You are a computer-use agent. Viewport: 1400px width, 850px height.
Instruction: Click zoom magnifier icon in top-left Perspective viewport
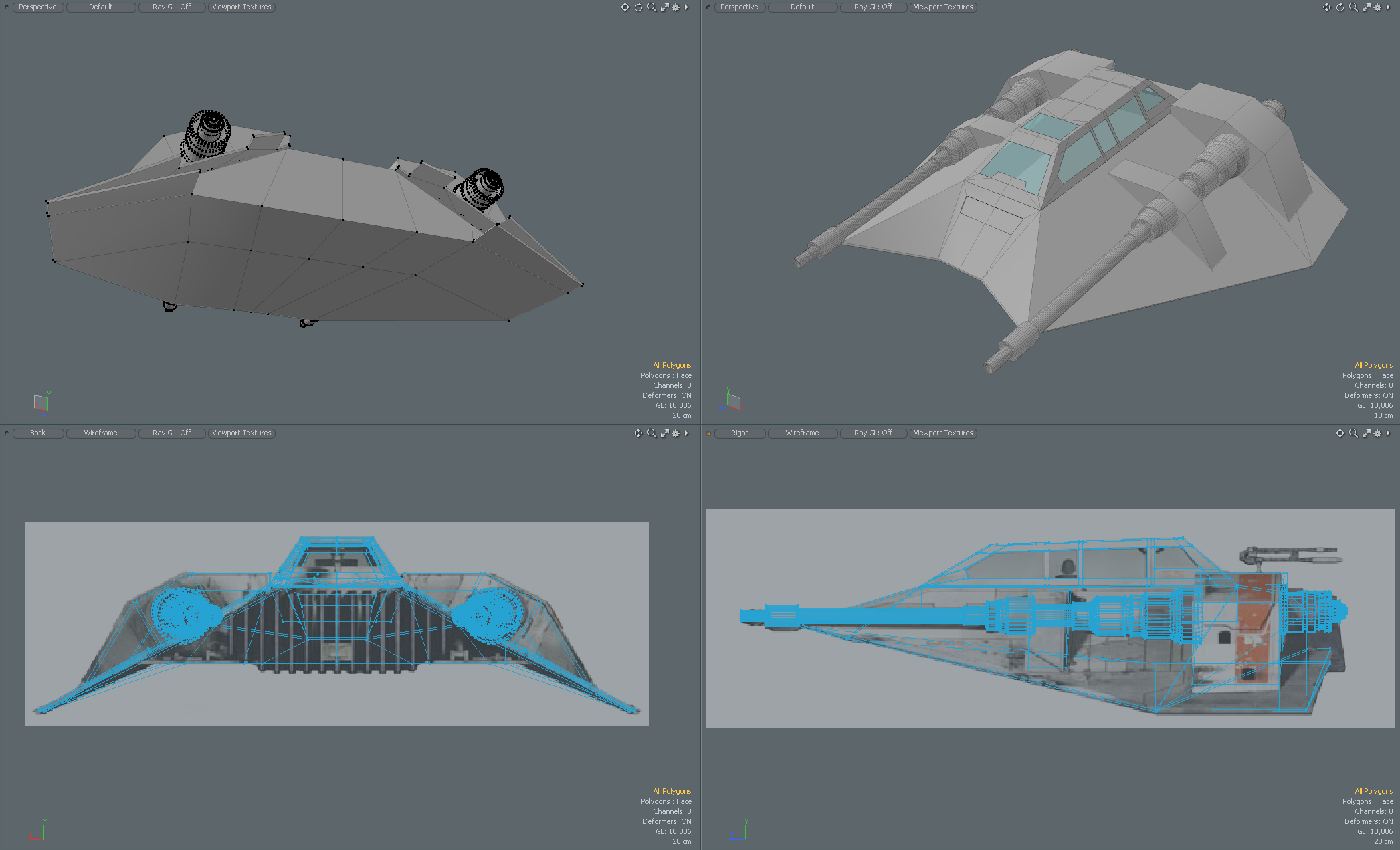(x=652, y=7)
